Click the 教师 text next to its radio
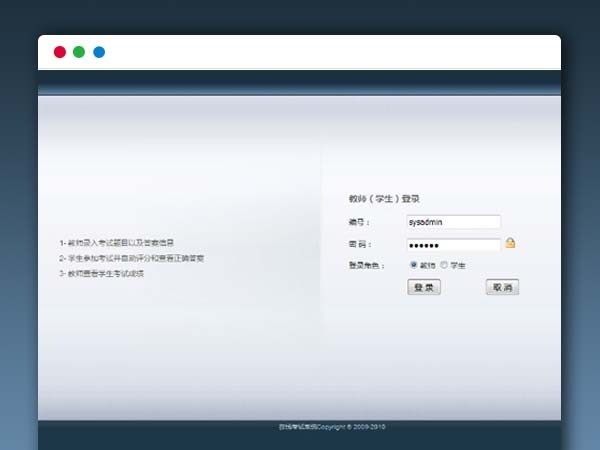Viewport: 600px width, 450px height. coord(428,265)
